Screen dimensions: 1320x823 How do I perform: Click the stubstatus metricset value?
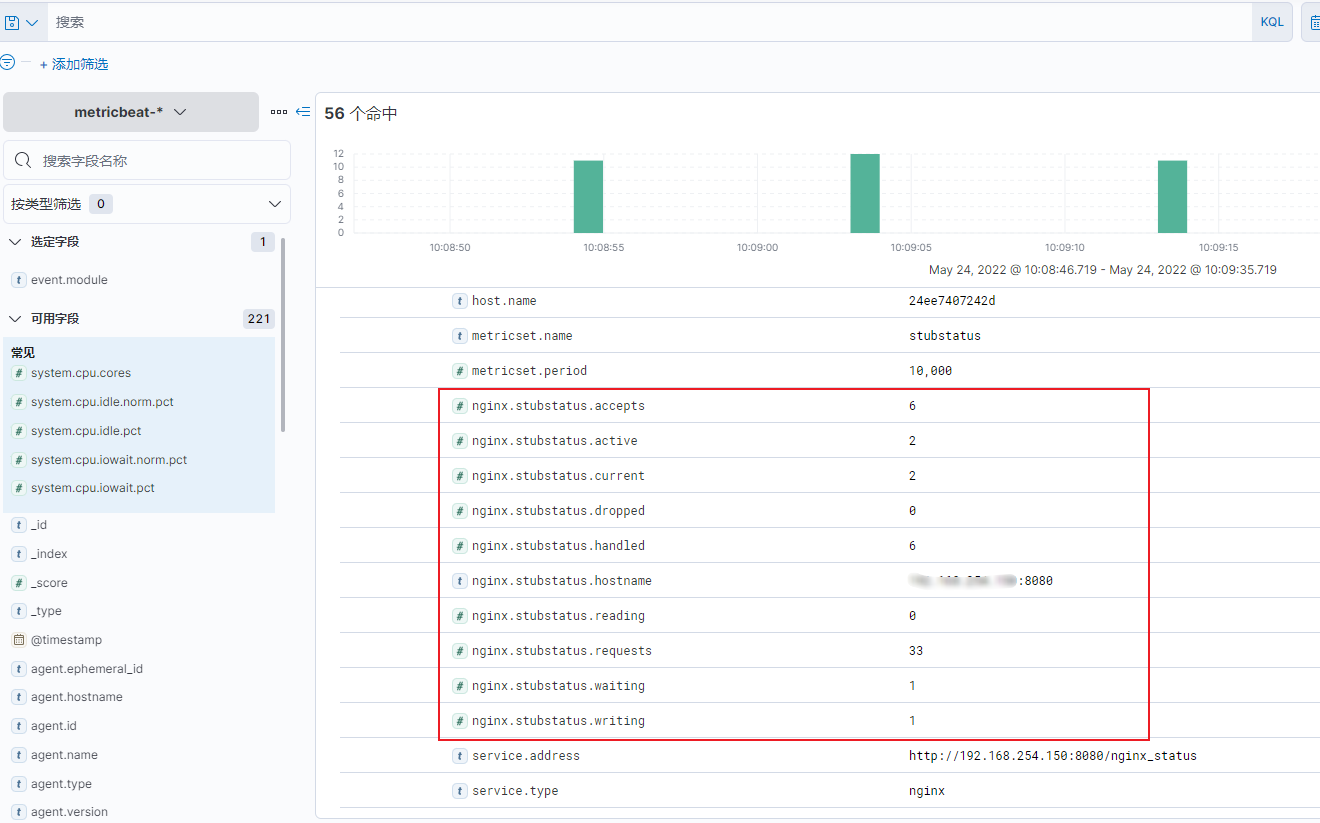point(945,336)
